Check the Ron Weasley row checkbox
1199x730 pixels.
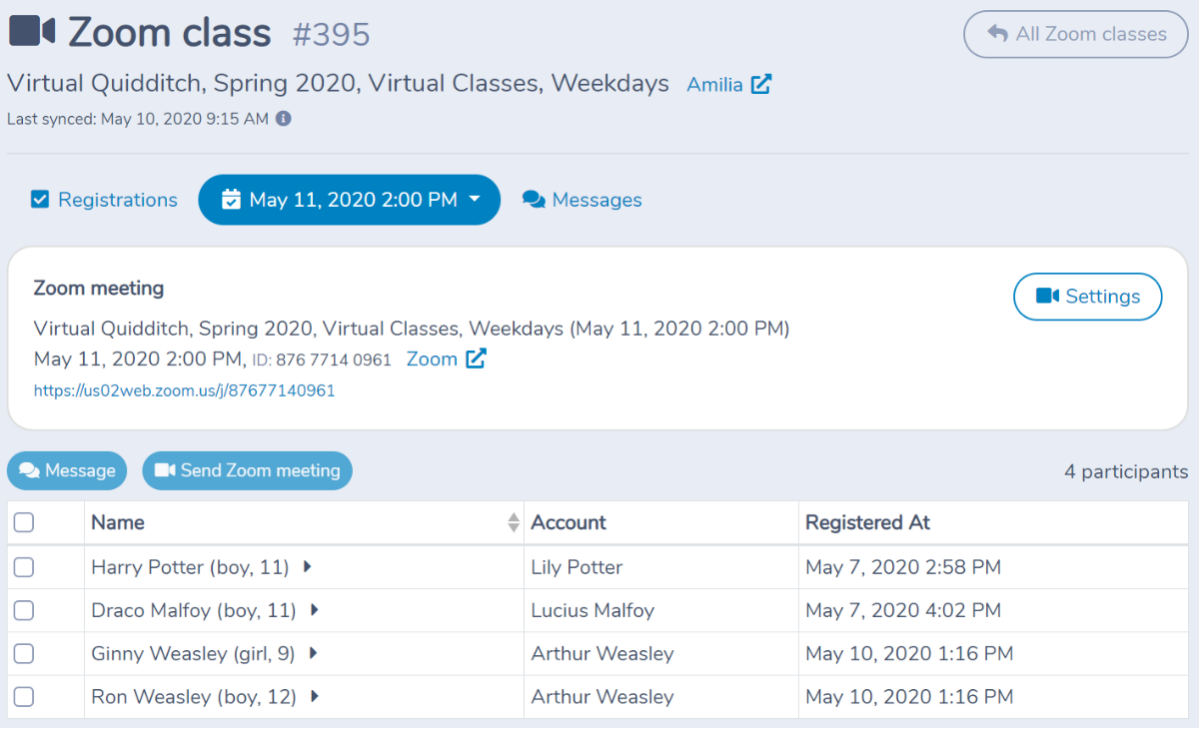point(24,696)
